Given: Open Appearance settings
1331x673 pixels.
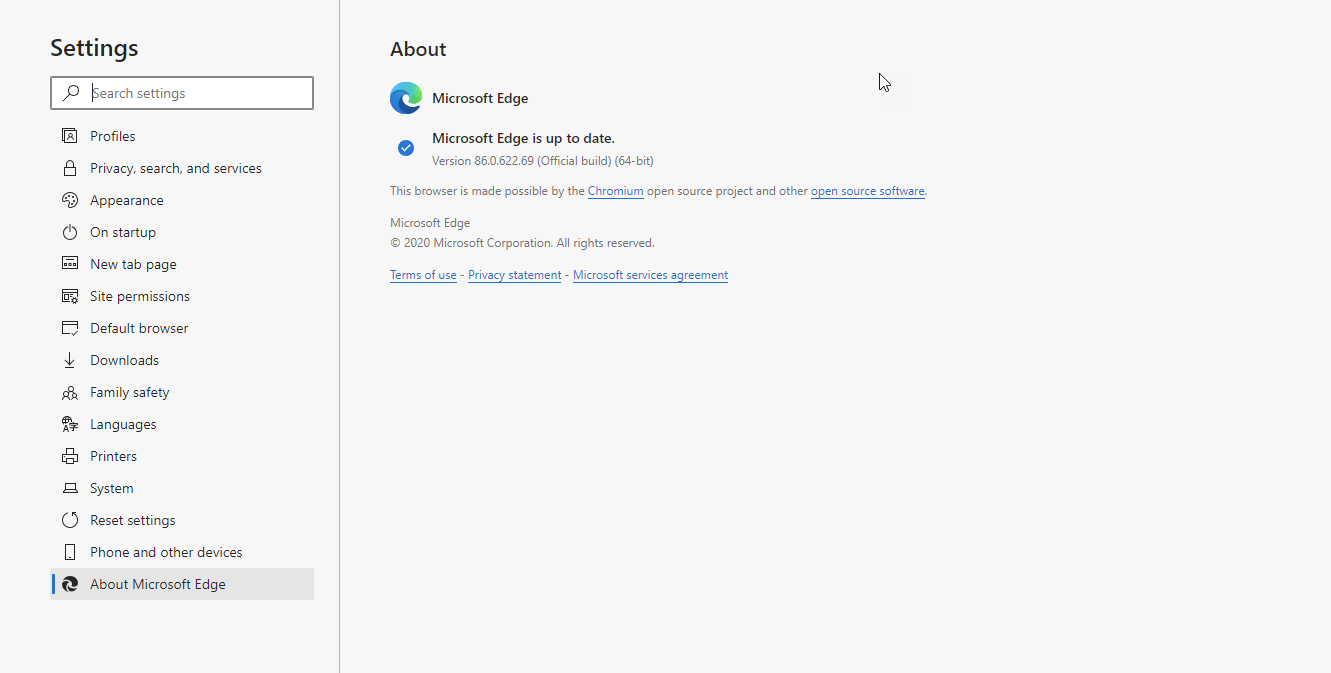Looking at the screenshot, I should 182,200.
